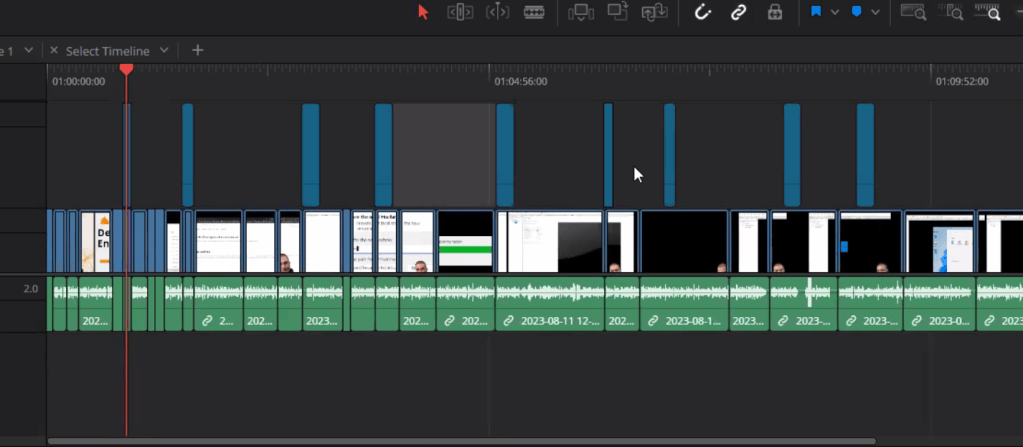Click the Select Timeline tab label

coord(108,51)
